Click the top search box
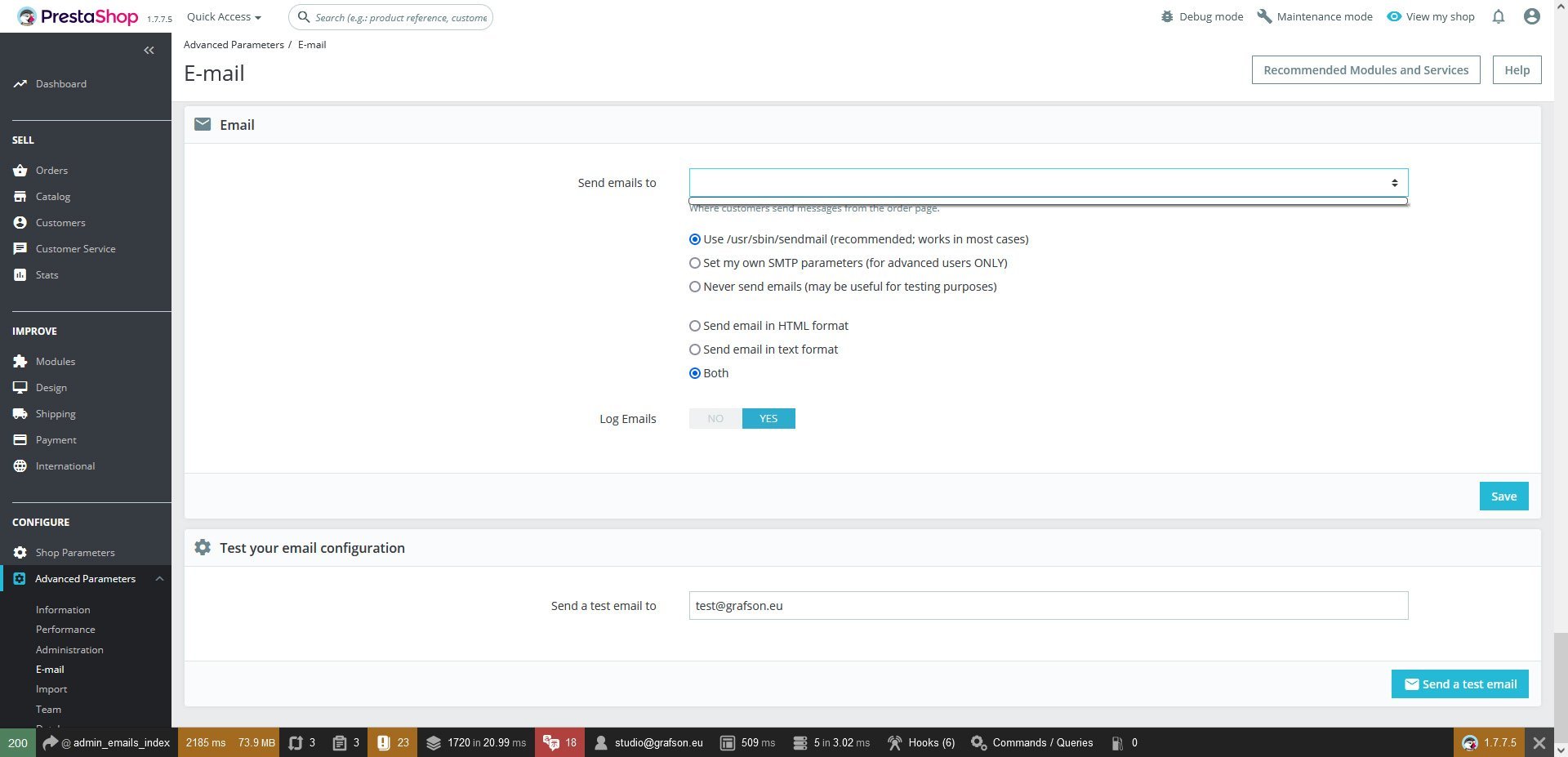1568x757 pixels. point(391,17)
